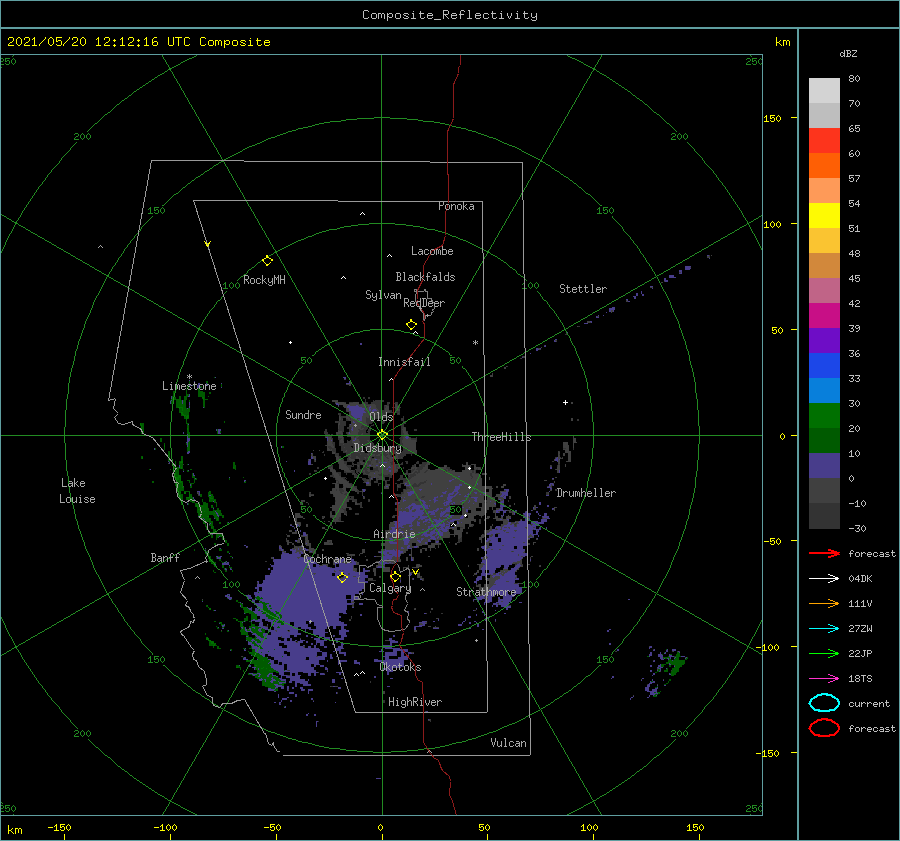This screenshot has width=900, height=841.
Task: Click the yellow diamond marker above Calgary label
Action: pyautogui.click(x=395, y=576)
